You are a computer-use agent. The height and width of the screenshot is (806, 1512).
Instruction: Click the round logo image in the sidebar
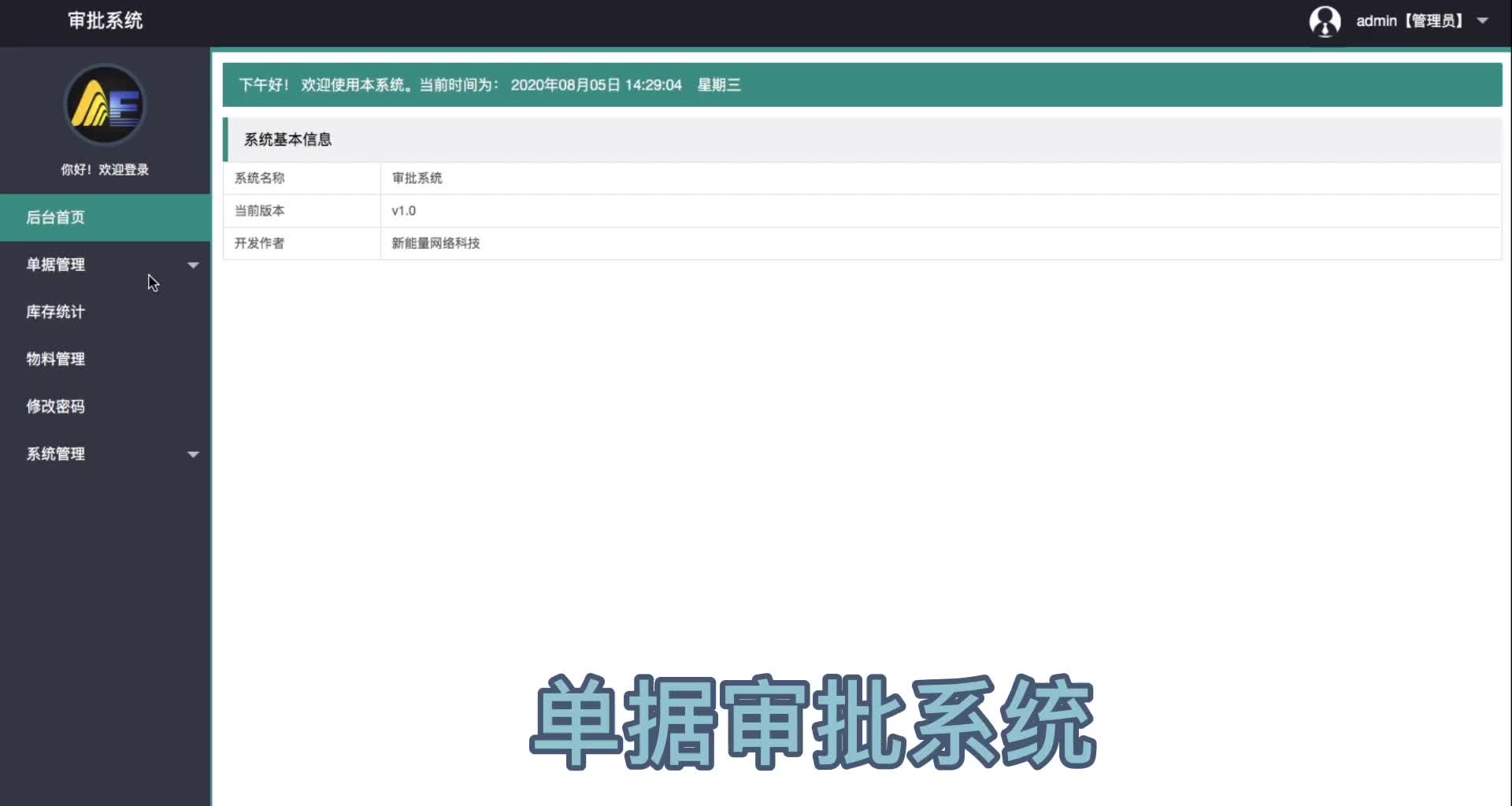pos(105,105)
